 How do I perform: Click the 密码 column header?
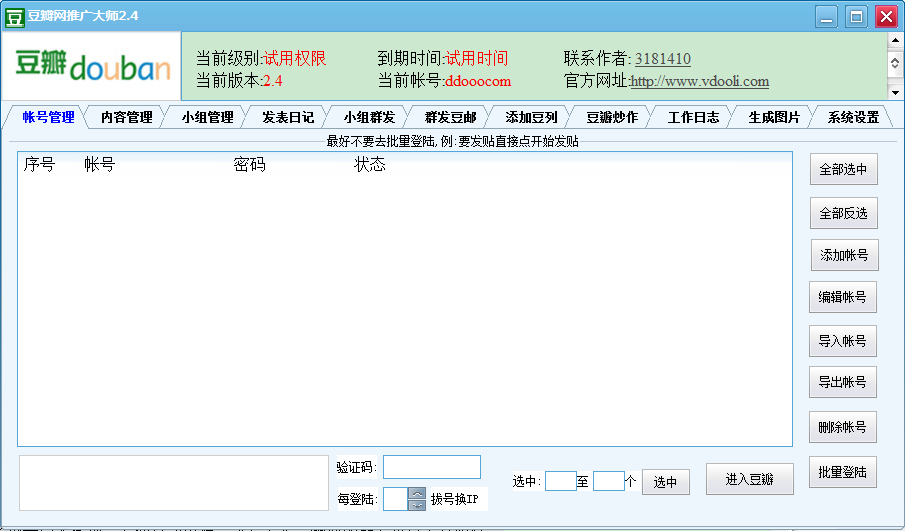(x=249, y=165)
